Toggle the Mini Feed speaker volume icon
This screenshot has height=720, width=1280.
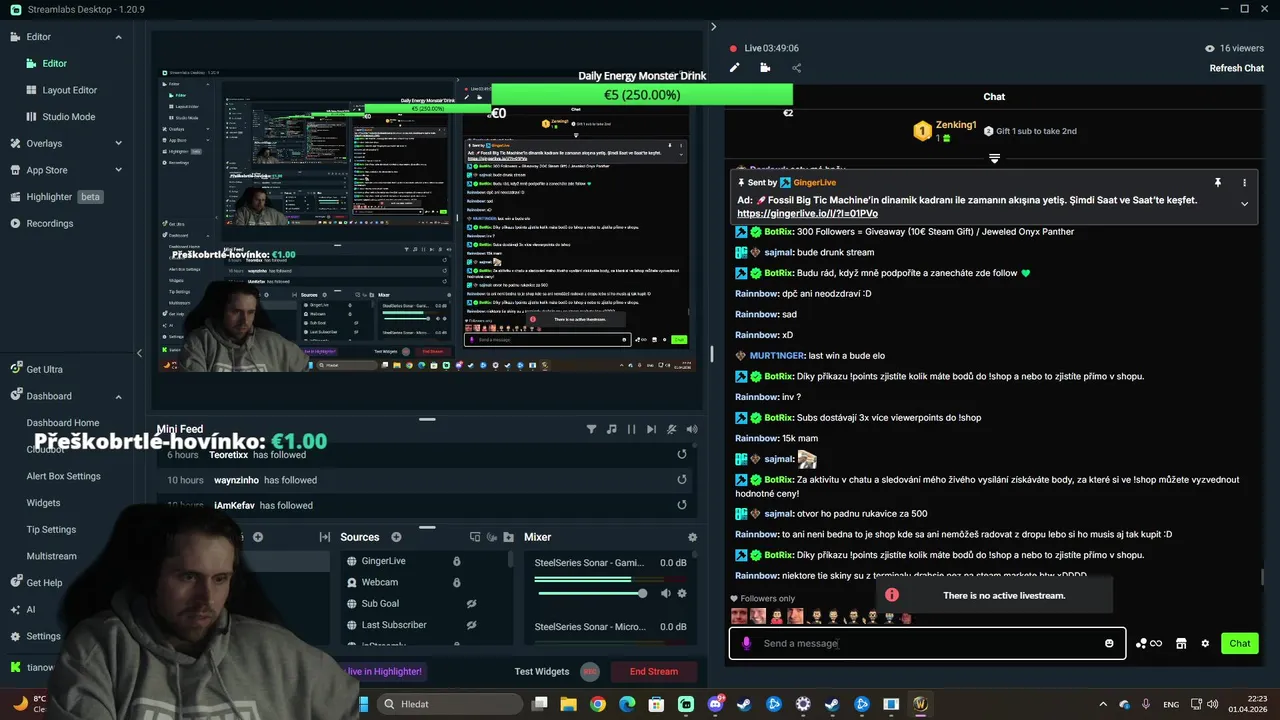(x=692, y=429)
